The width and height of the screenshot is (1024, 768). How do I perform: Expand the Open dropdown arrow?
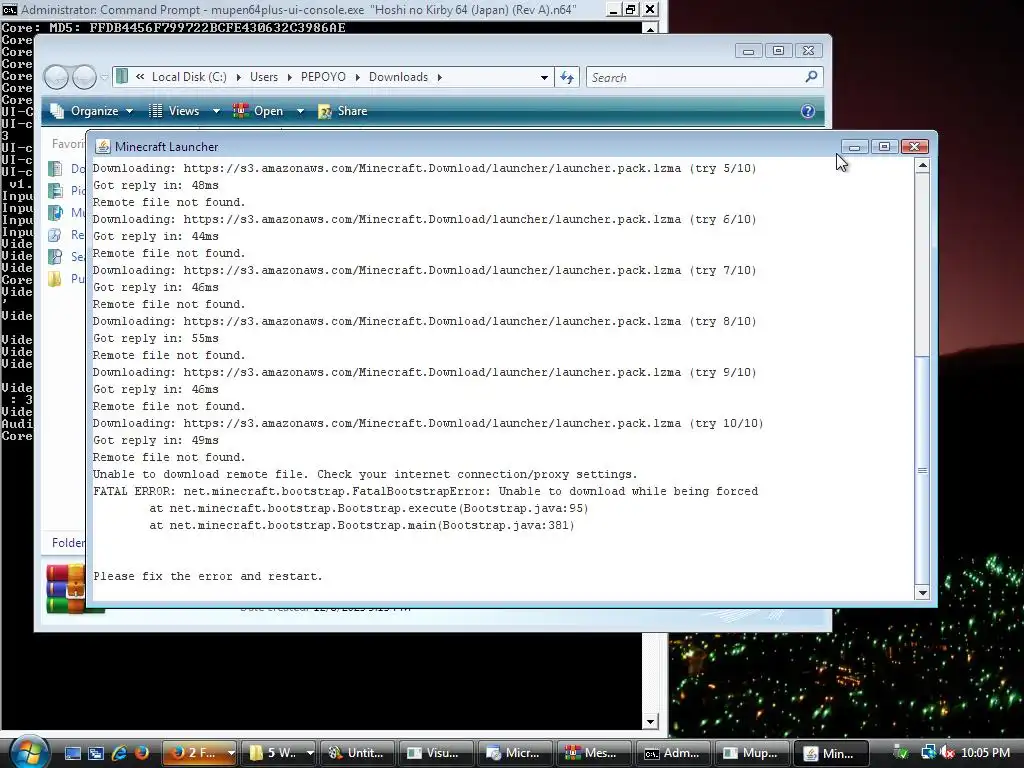point(300,112)
